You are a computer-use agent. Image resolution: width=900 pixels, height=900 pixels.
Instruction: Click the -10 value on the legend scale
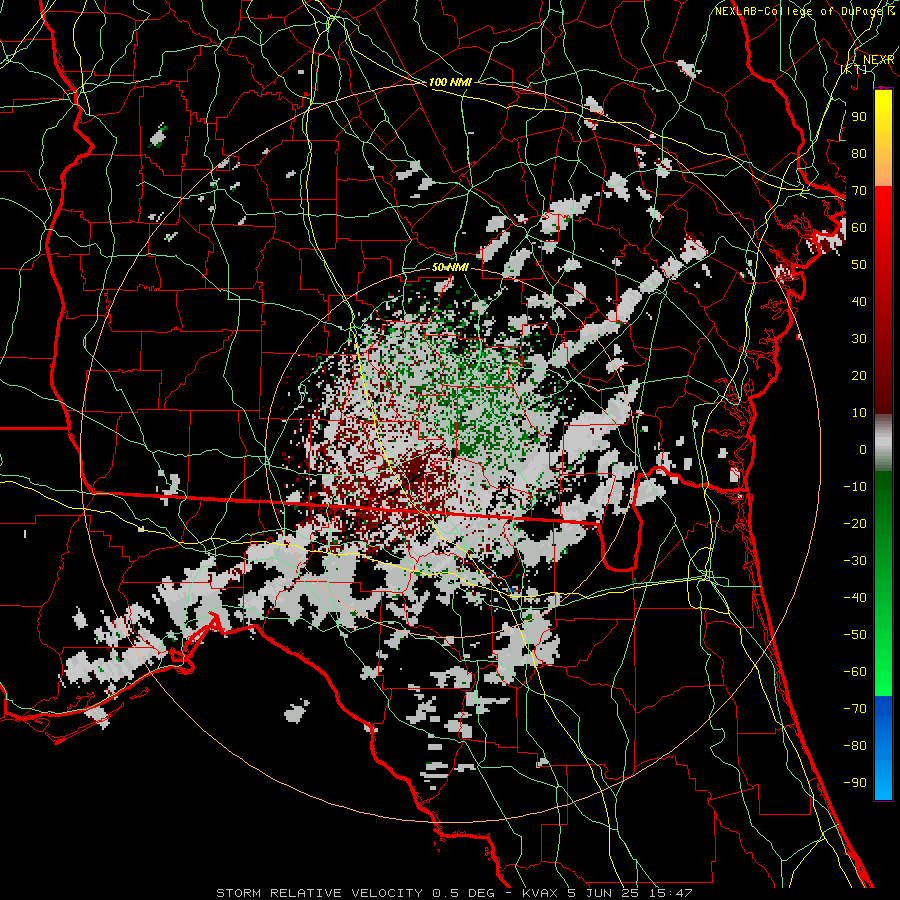click(855, 487)
